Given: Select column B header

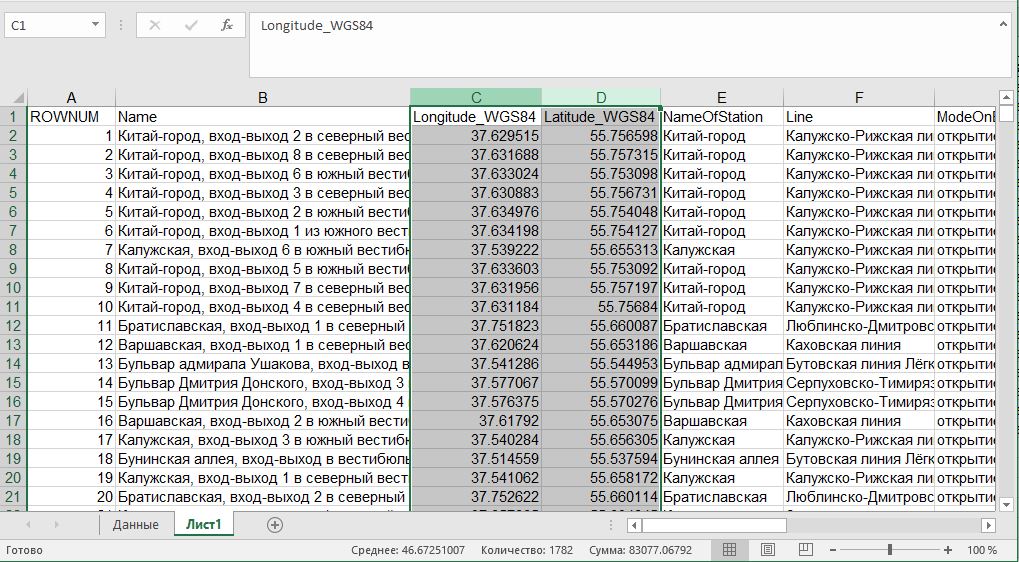Looking at the screenshot, I should (263, 97).
